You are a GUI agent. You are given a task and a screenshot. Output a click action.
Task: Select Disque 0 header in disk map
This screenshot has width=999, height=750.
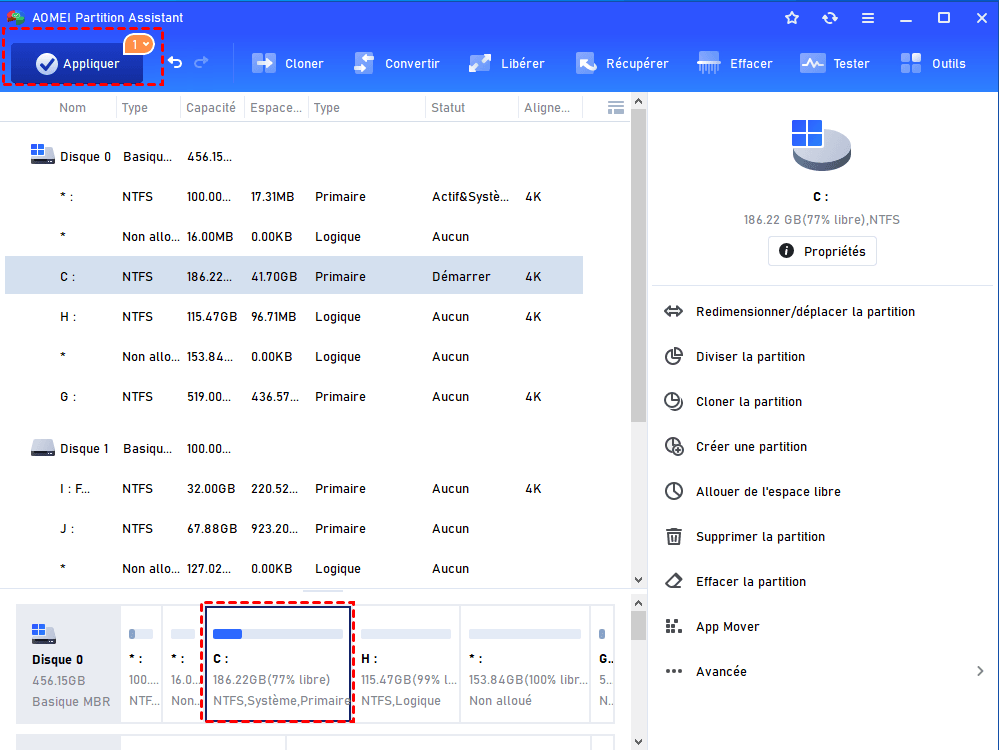[x=69, y=663]
